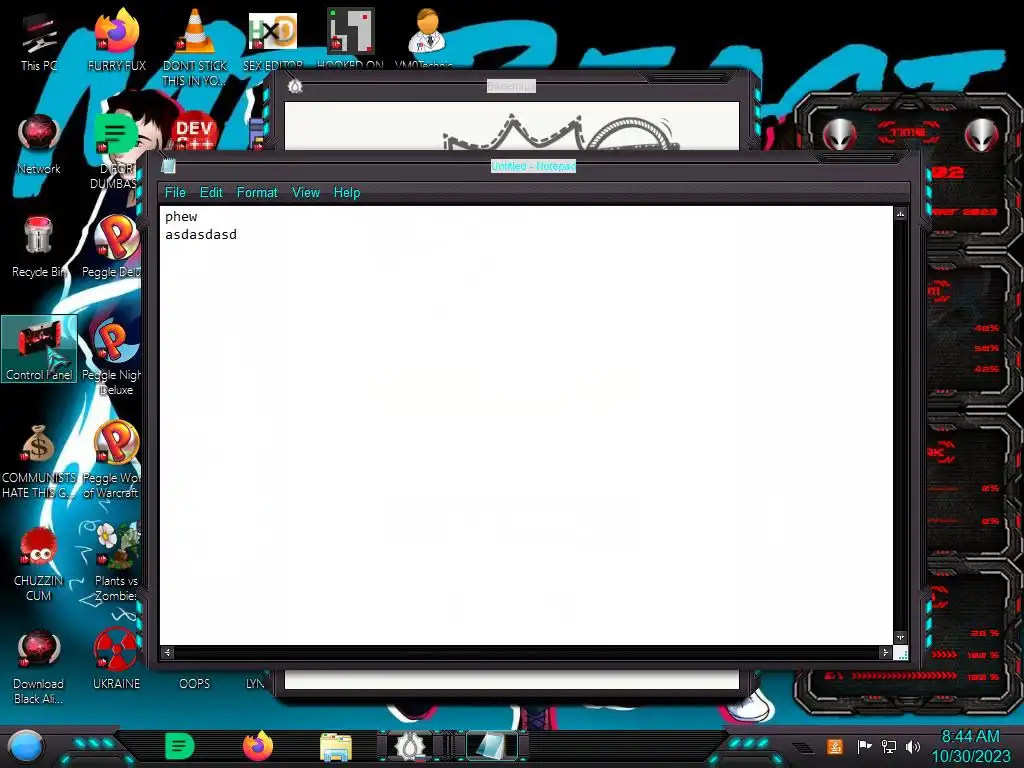This screenshot has height=768, width=1024.
Task: Select the COMMUNISTS HATE THIS money bag icon
Action: pos(39,459)
